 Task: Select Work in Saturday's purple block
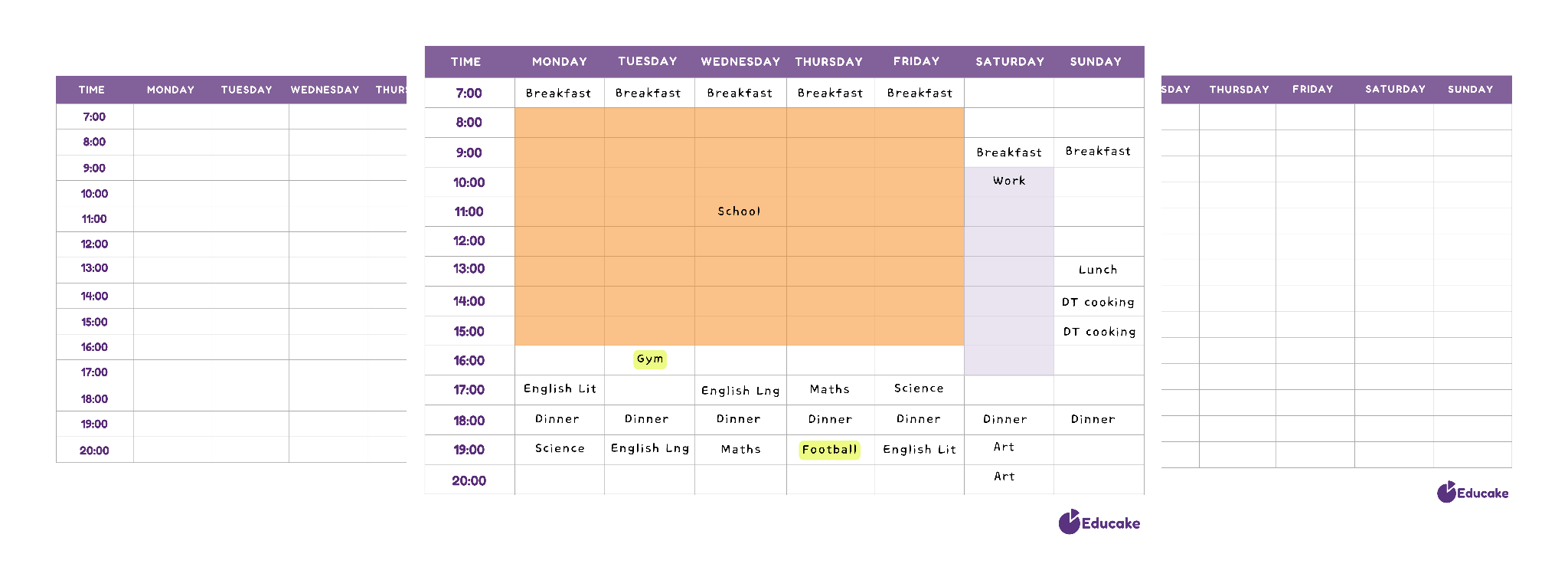click(x=1009, y=181)
